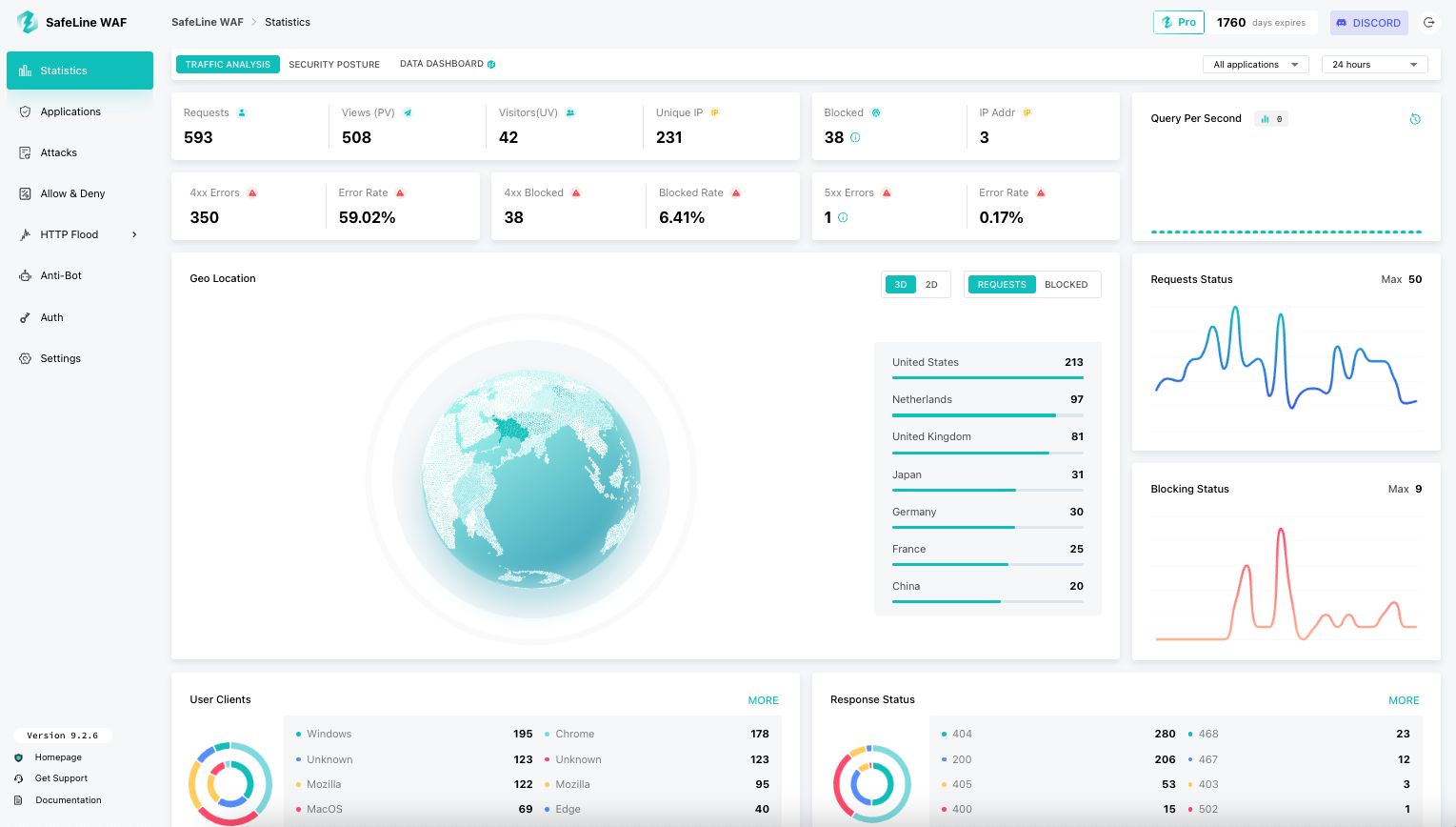Click the DISCORD button
This screenshot has height=827, width=1456.
(x=1368, y=23)
